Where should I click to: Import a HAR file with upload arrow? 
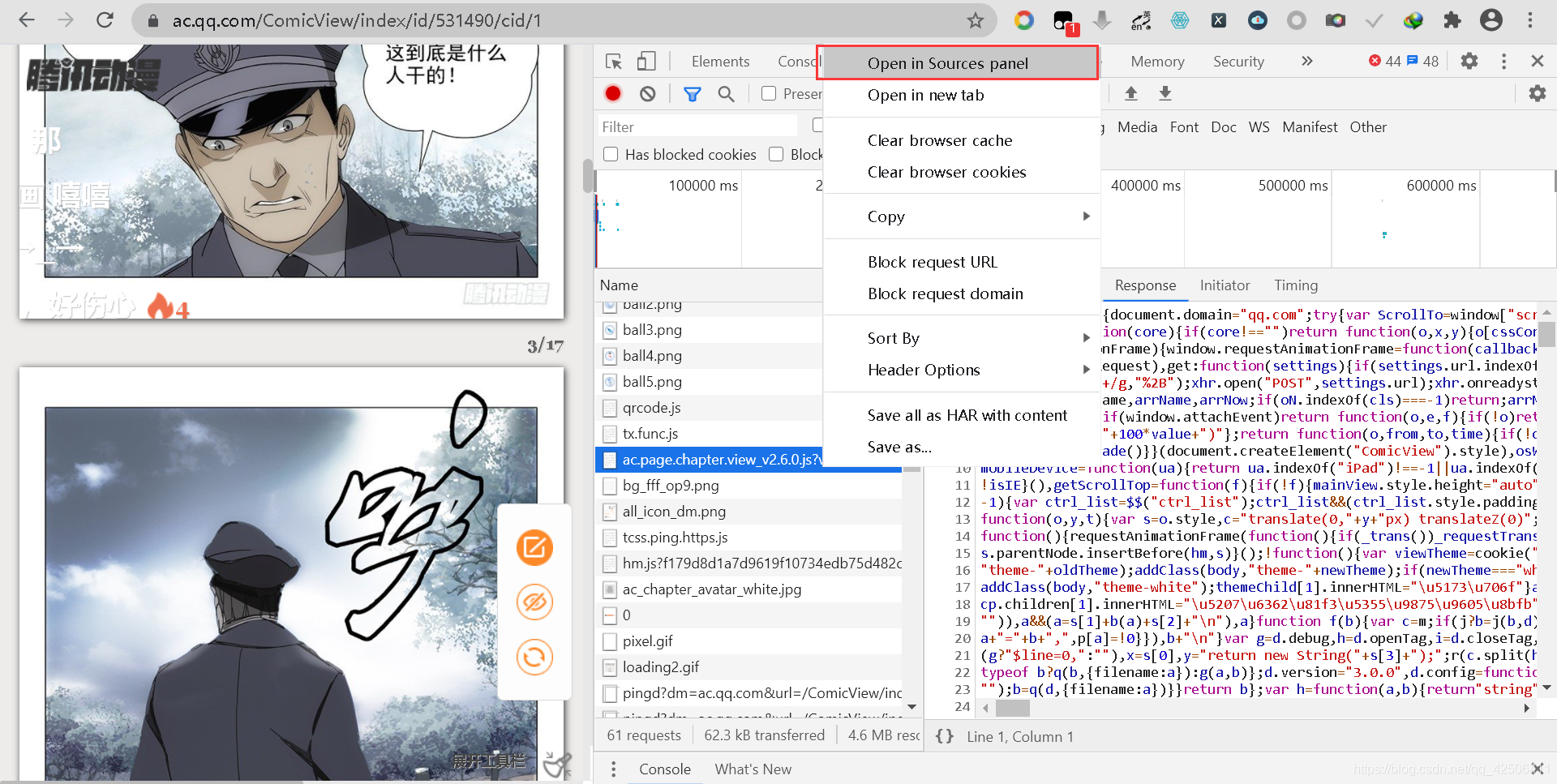point(1131,94)
